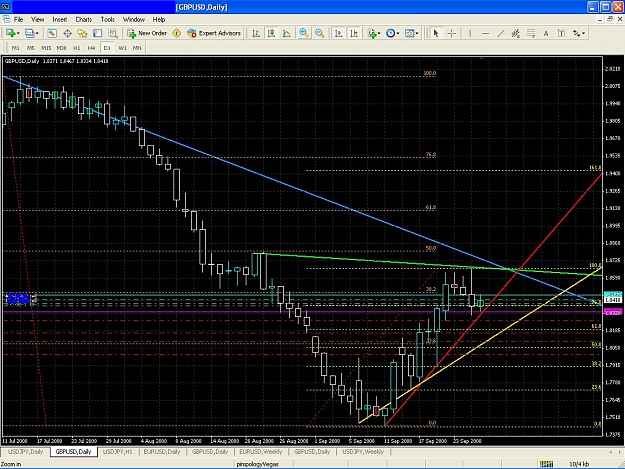Screen dimensions: 625x469
Task: Select the Crosshair tool
Action: [452, 33]
